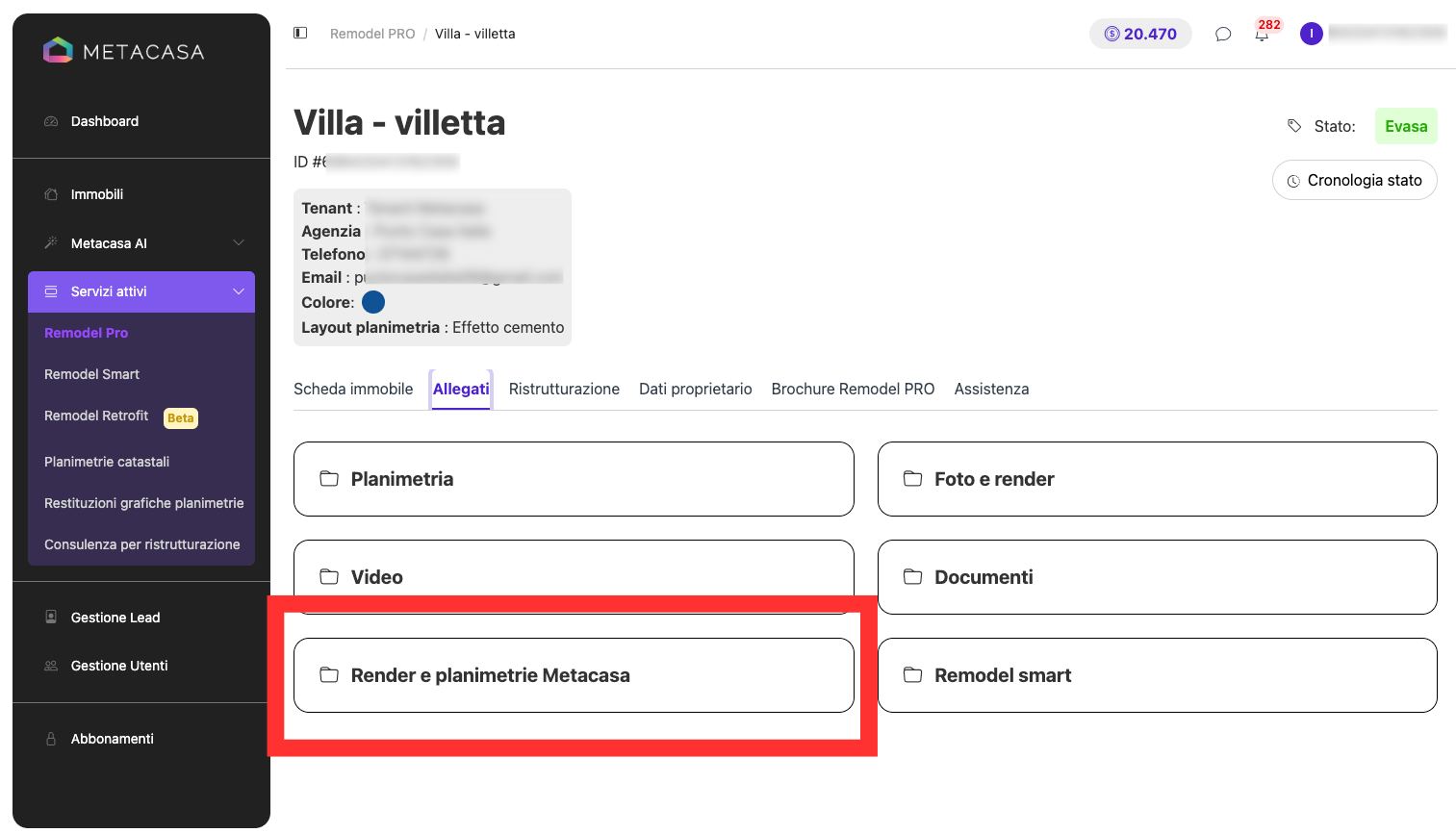This screenshot has height=833, width=1456.
Task: Open the Documenti folder card
Action: (1157, 577)
